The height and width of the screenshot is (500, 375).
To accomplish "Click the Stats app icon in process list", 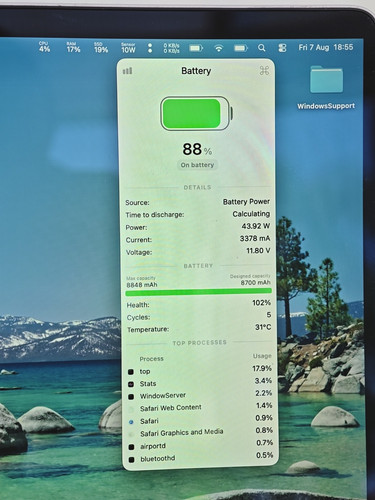I will click(x=131, y=384).
